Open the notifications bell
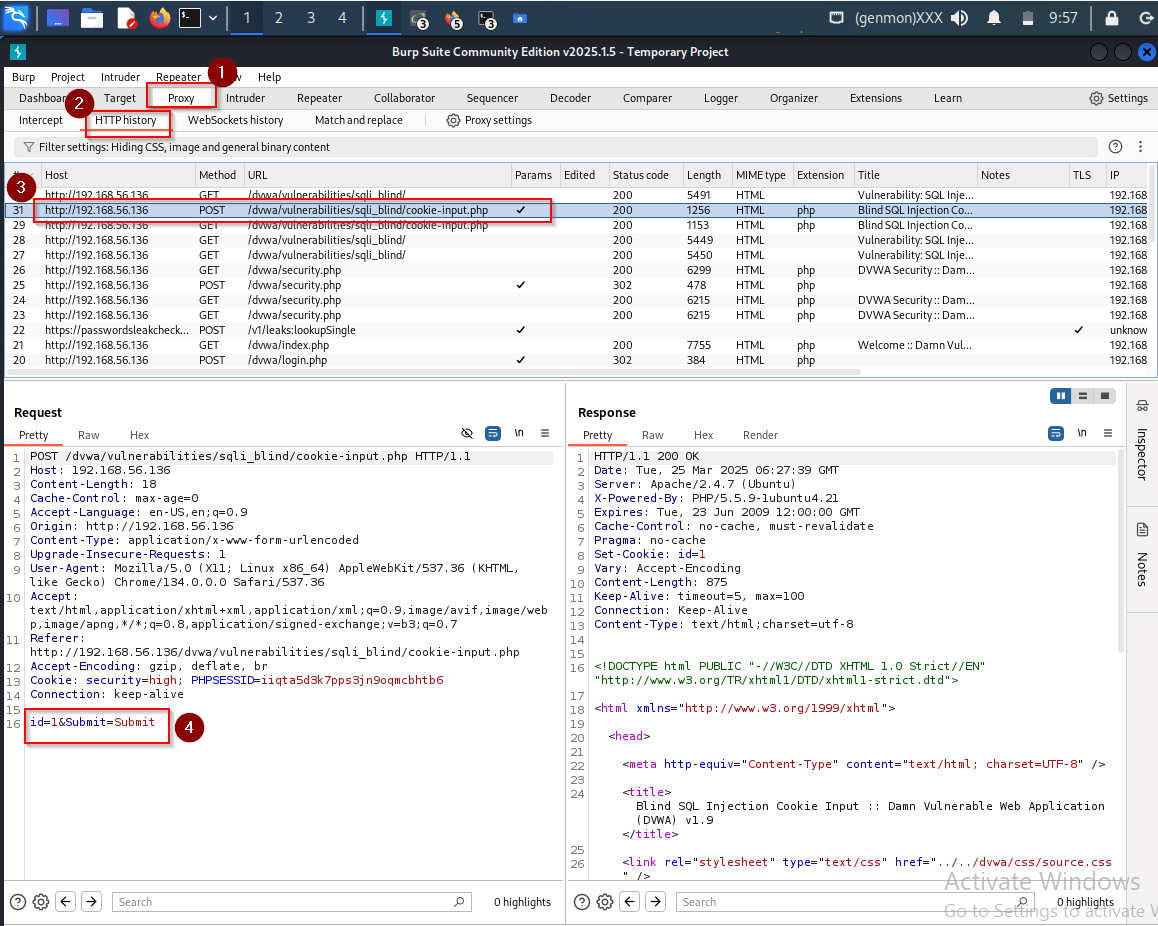 (x=994, y=18)
